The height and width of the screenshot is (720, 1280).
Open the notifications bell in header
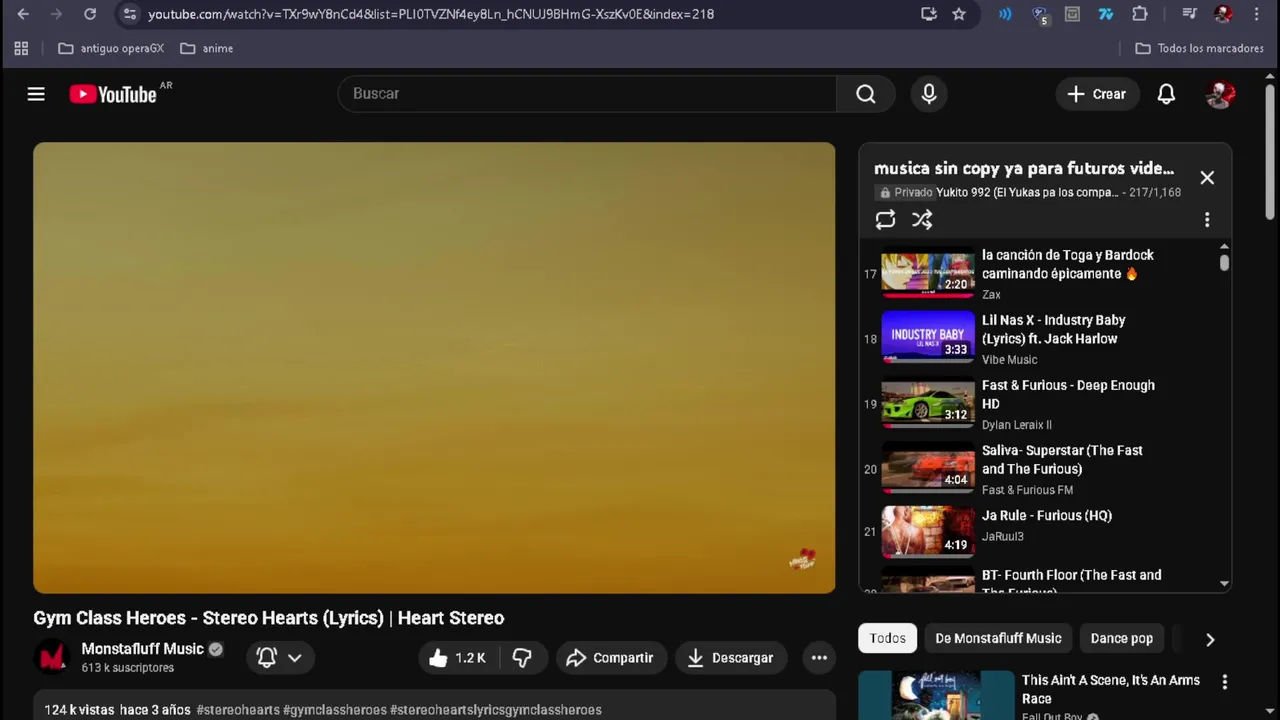click(x=1166, y=94)
